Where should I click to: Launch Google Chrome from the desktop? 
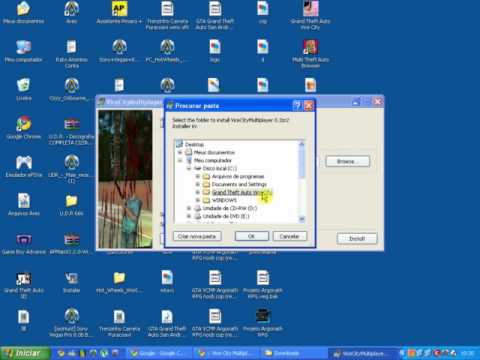point(23,128)
